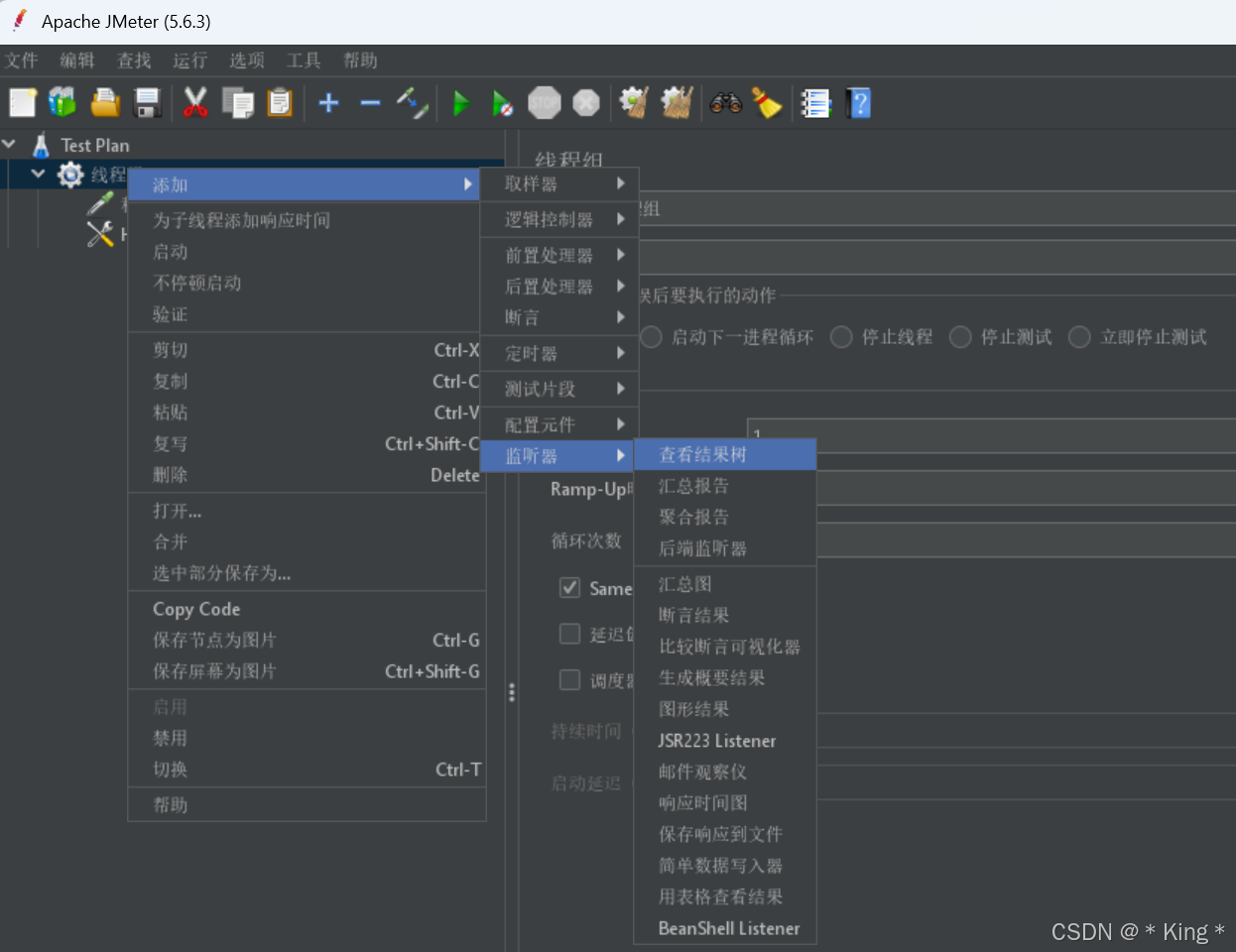Click 禁用 in context menu

point(307,738)
